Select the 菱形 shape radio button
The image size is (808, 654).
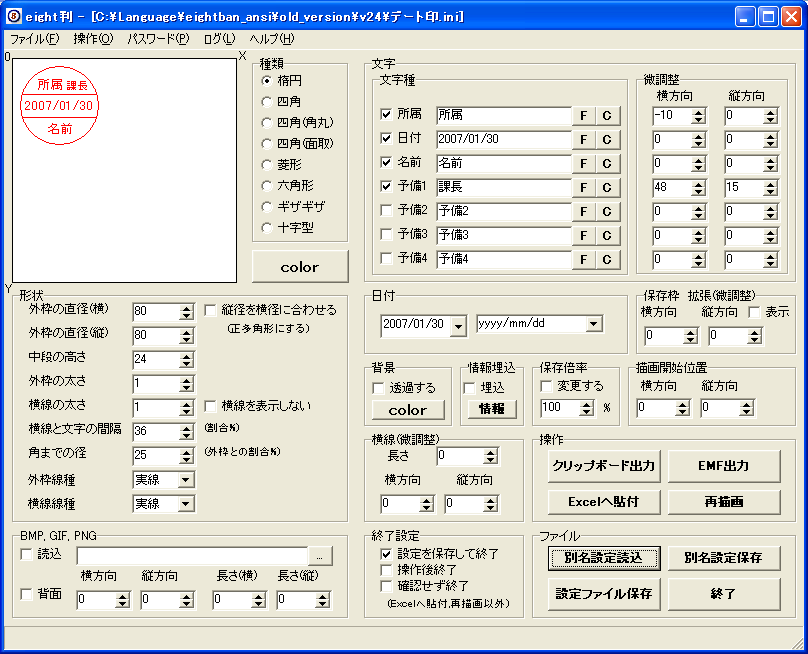pyautogui.click(x=266, y=165)
